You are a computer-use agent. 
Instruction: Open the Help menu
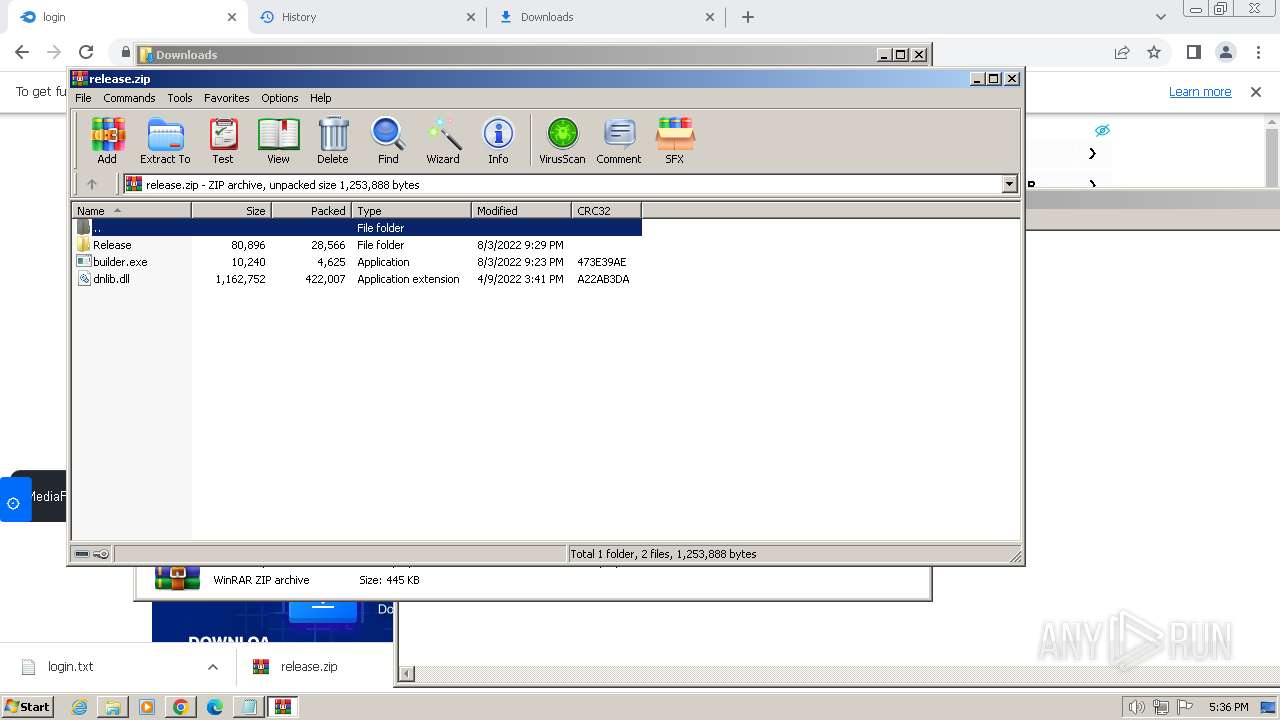320,98
